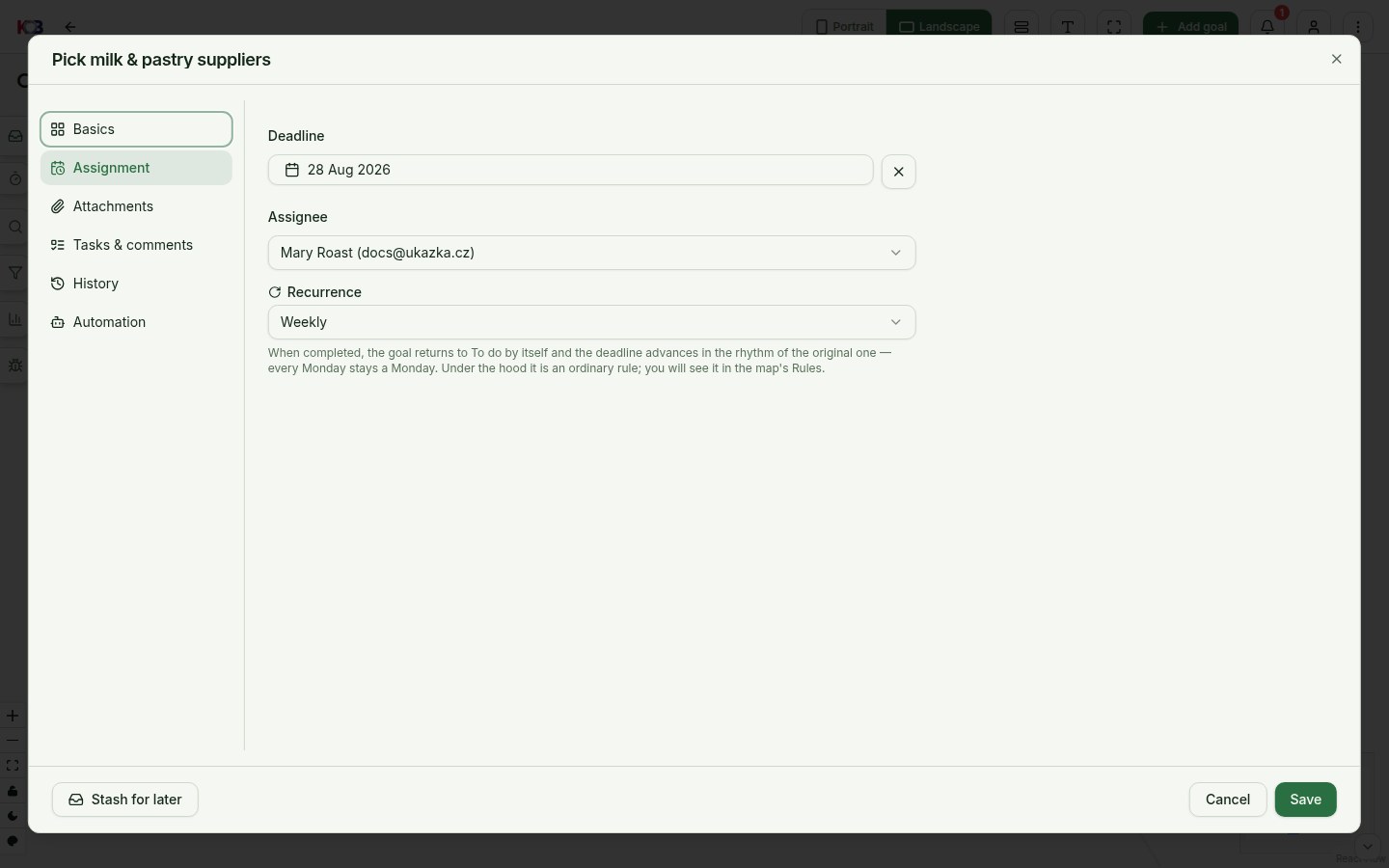Select Portrait orientation in the background toolbar
Screen dimensions: 1389x868
tap(844, 26)
